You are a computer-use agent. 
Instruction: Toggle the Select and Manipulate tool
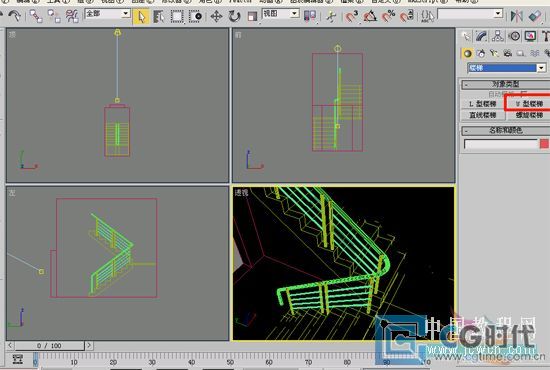click(330, 16)
